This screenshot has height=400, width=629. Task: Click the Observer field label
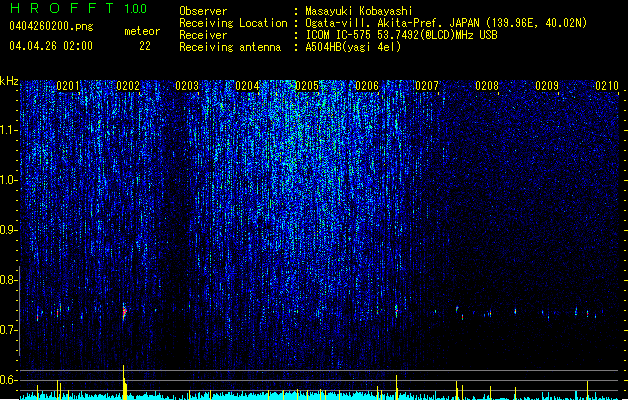(203, 11)
